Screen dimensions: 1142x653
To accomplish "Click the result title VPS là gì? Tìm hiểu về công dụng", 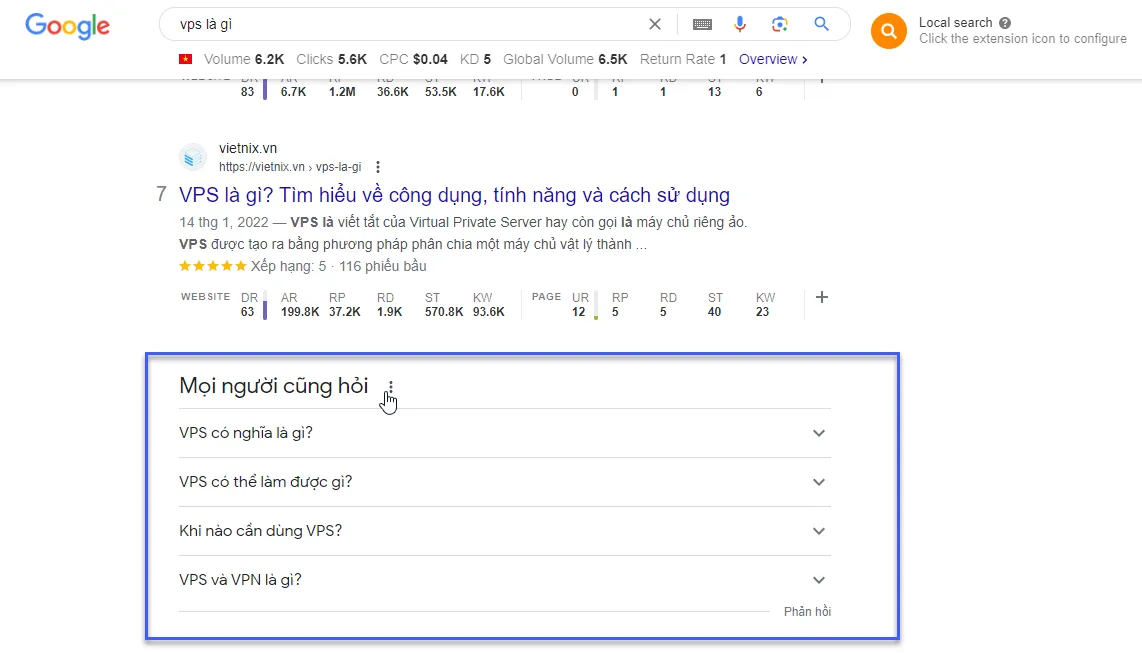I will [452, 194].
